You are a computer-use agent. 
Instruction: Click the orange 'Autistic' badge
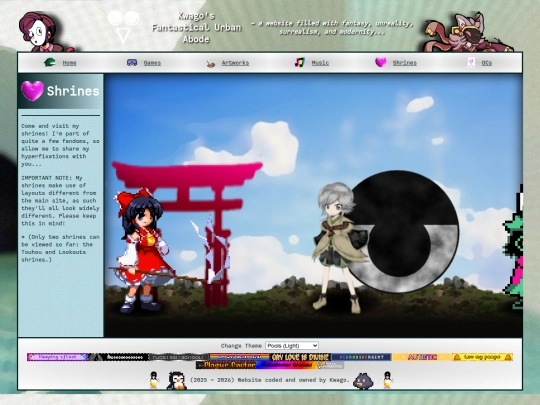pos(422,357)
